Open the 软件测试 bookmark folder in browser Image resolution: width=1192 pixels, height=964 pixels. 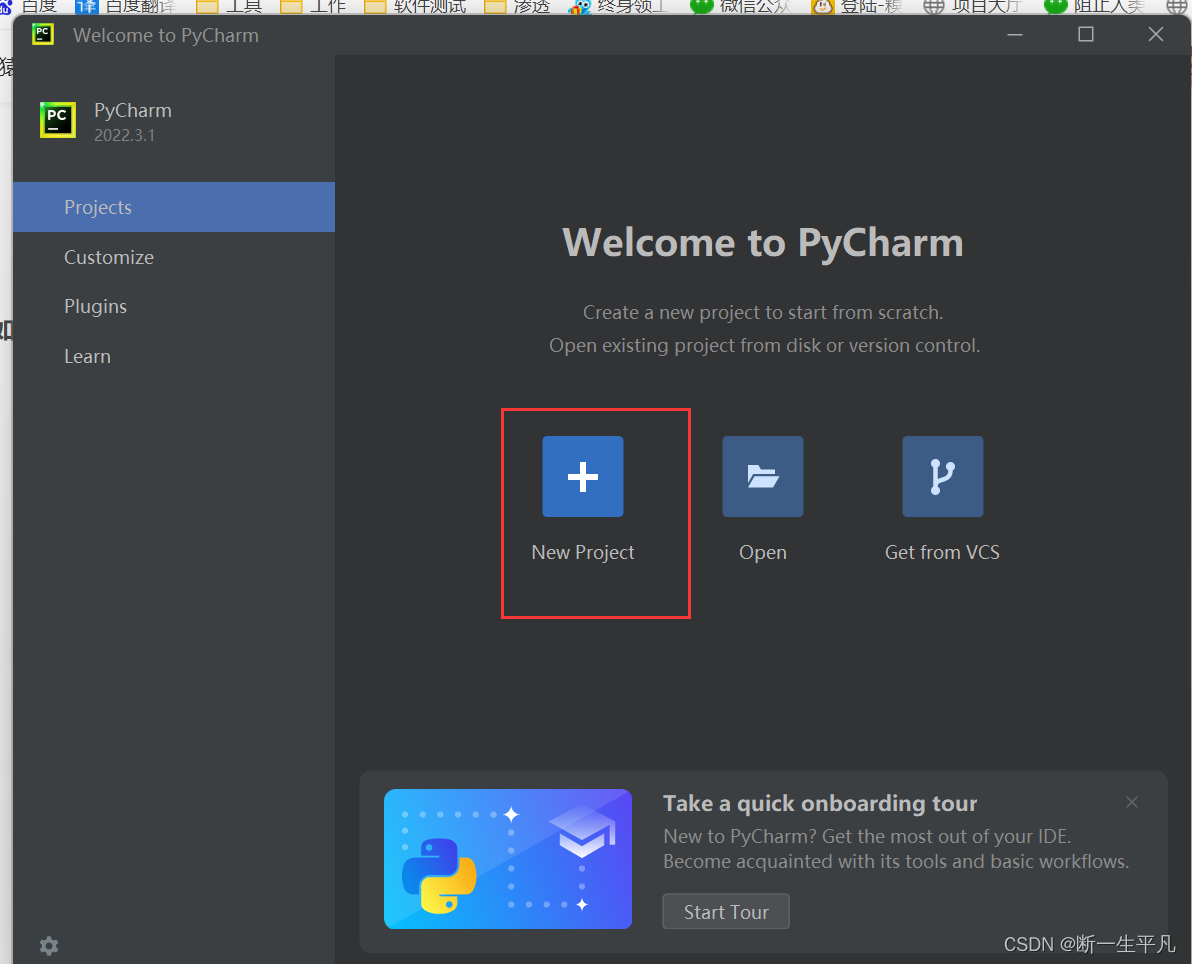coord(415,7)
